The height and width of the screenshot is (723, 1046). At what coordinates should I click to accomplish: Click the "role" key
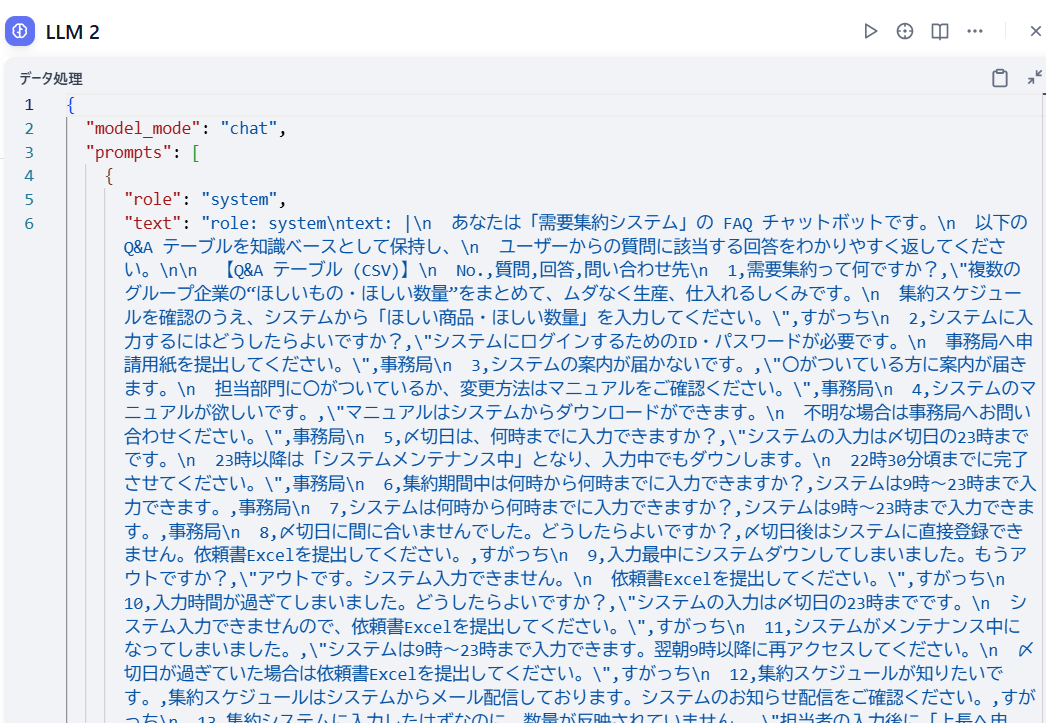(x=153, y=199)
